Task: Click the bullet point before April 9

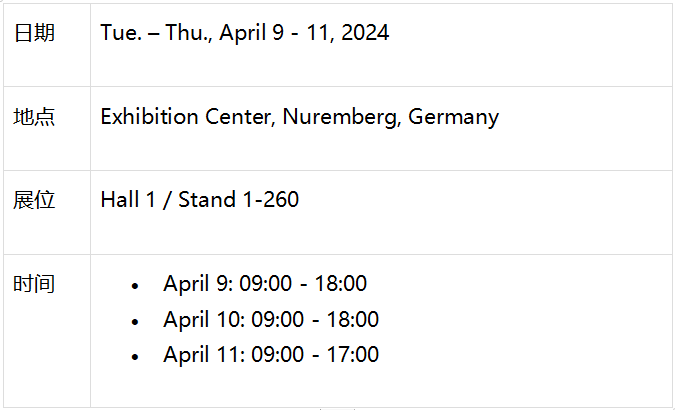Action: pos(135,286)
